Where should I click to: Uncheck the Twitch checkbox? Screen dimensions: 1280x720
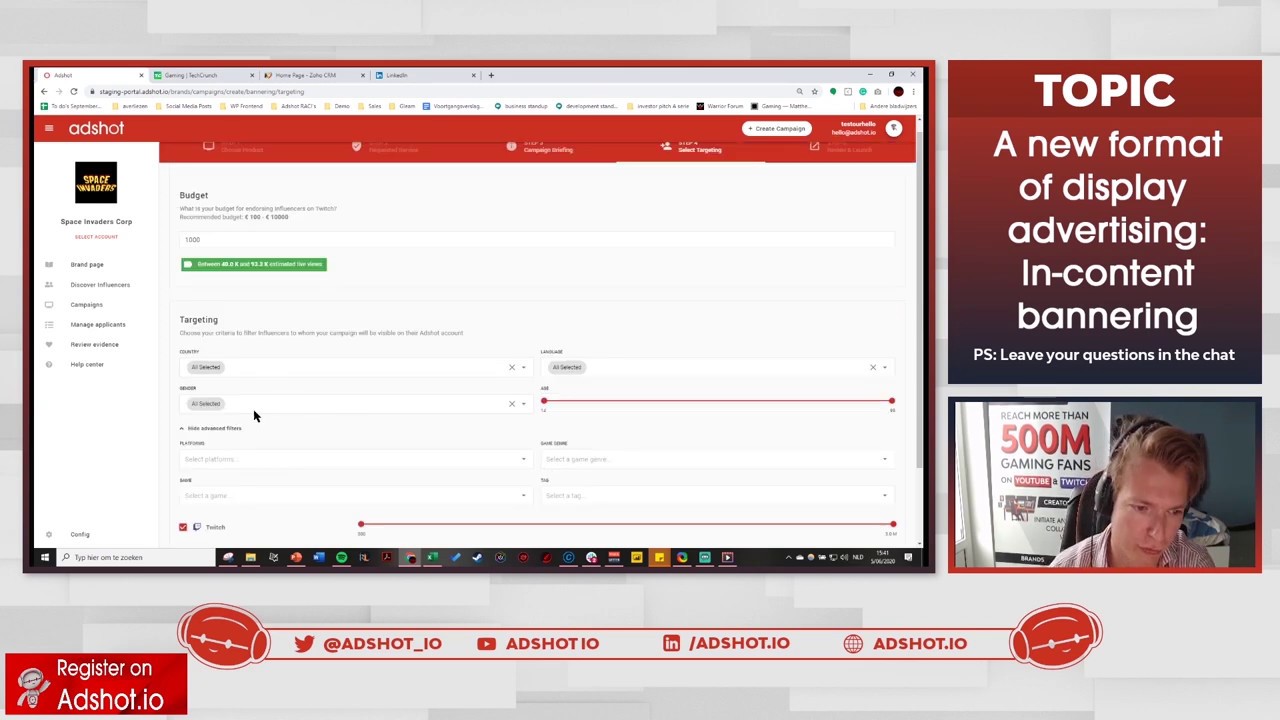click(x=183, y=527)
